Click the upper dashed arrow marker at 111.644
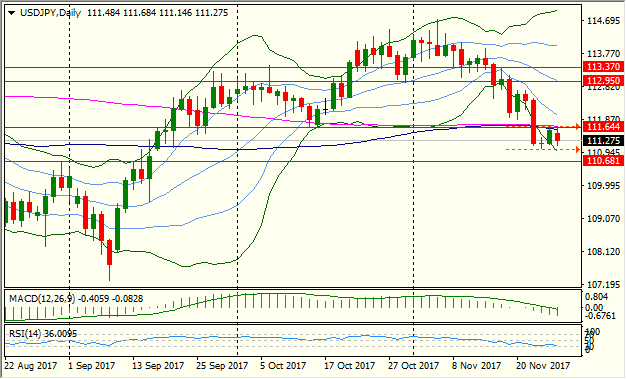 (577, 127)
